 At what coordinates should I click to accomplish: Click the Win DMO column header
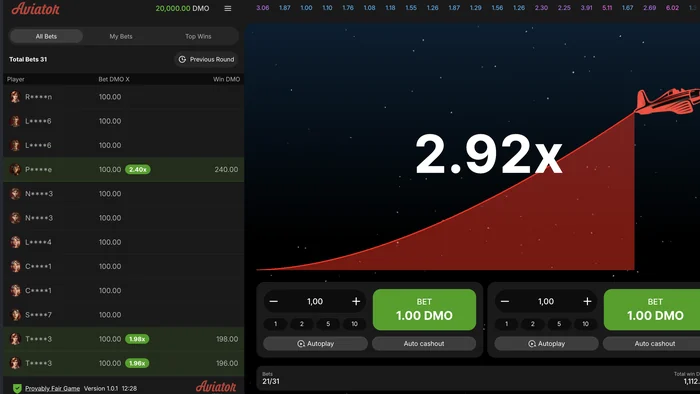pyautogui.click(x=226, y=79)
